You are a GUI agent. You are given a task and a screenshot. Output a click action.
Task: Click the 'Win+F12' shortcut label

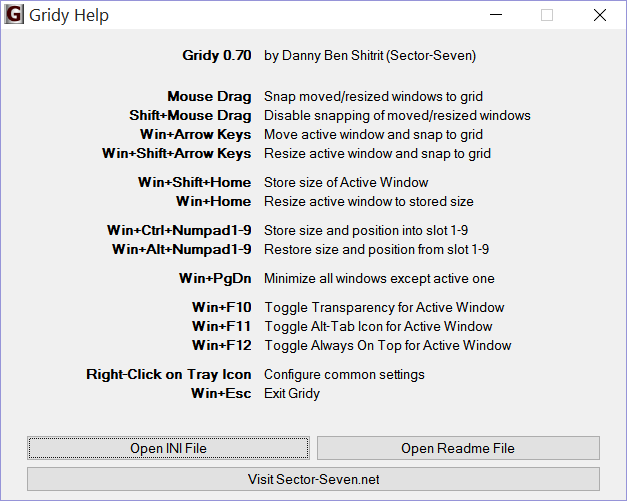pos(222,345)
